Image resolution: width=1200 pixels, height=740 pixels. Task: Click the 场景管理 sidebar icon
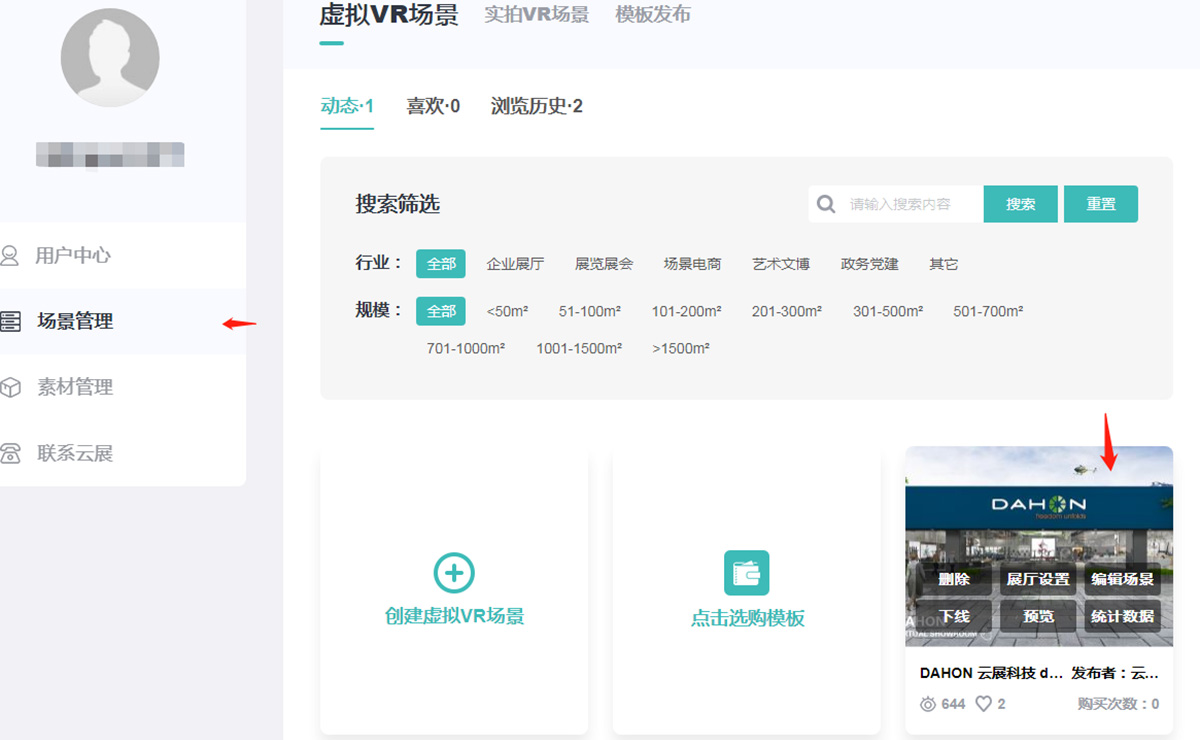12,321
